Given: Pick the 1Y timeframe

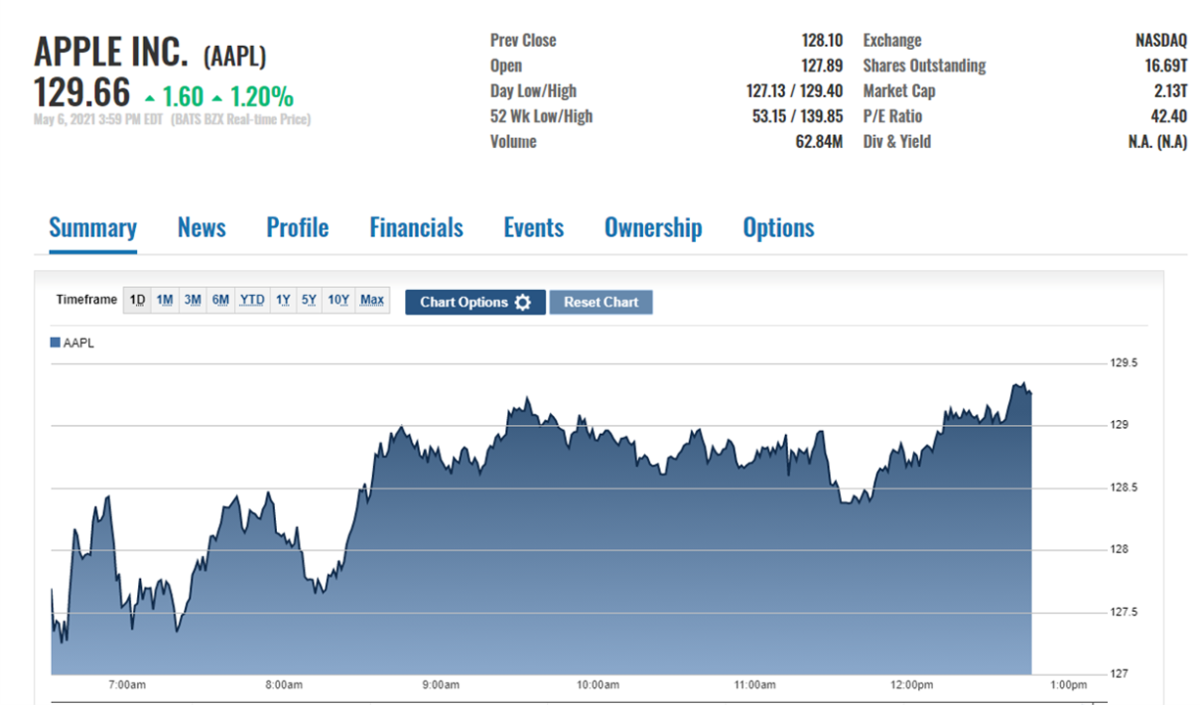Looking at the screenshot, I should (x=283, y=300).
